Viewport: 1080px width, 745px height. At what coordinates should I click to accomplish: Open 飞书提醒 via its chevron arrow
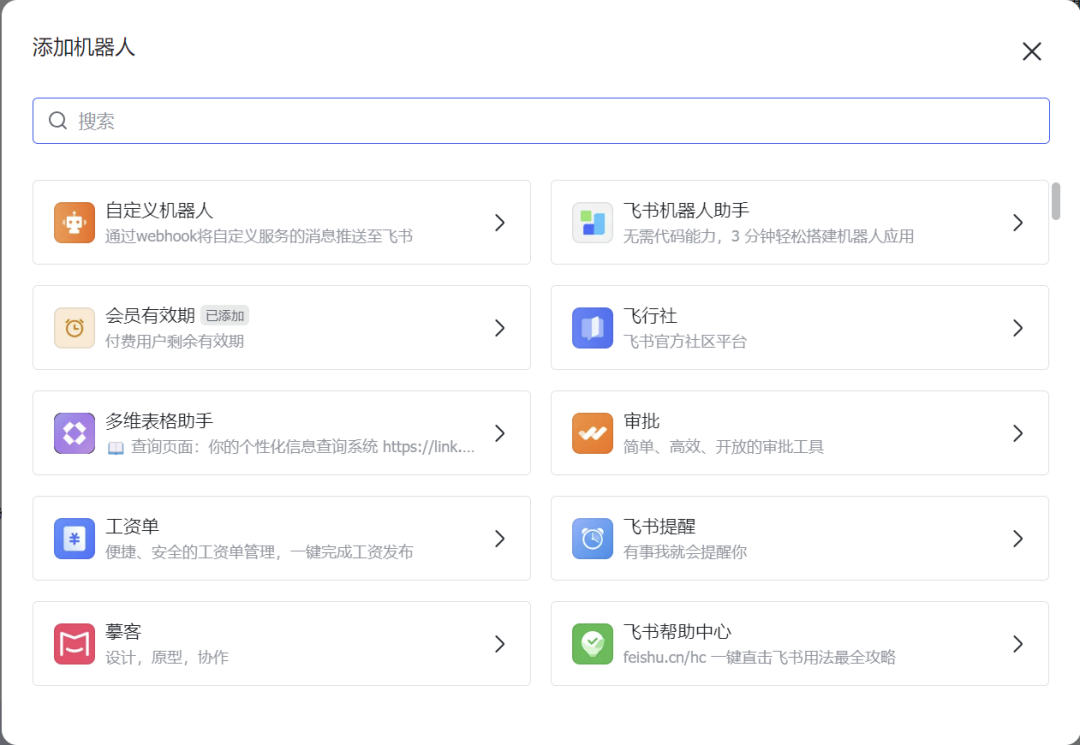(1018, 538)
